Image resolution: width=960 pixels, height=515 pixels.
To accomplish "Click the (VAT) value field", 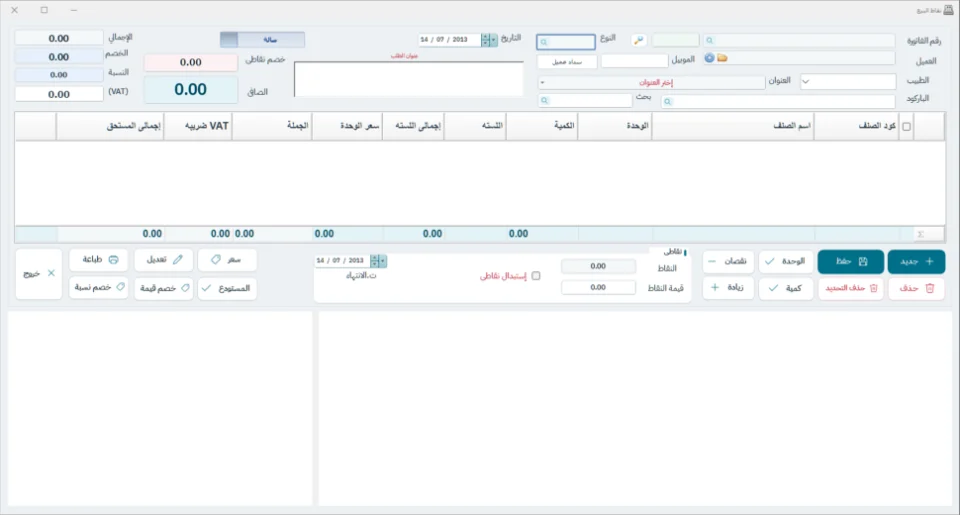I will tap(59, 94).
